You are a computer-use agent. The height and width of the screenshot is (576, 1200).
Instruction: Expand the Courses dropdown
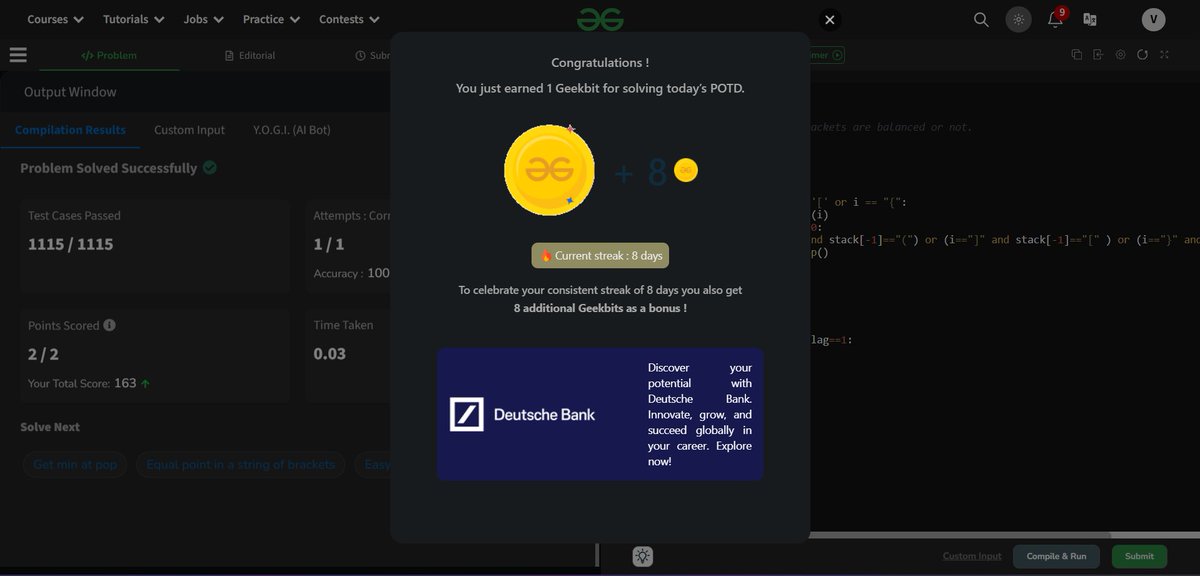53,19
